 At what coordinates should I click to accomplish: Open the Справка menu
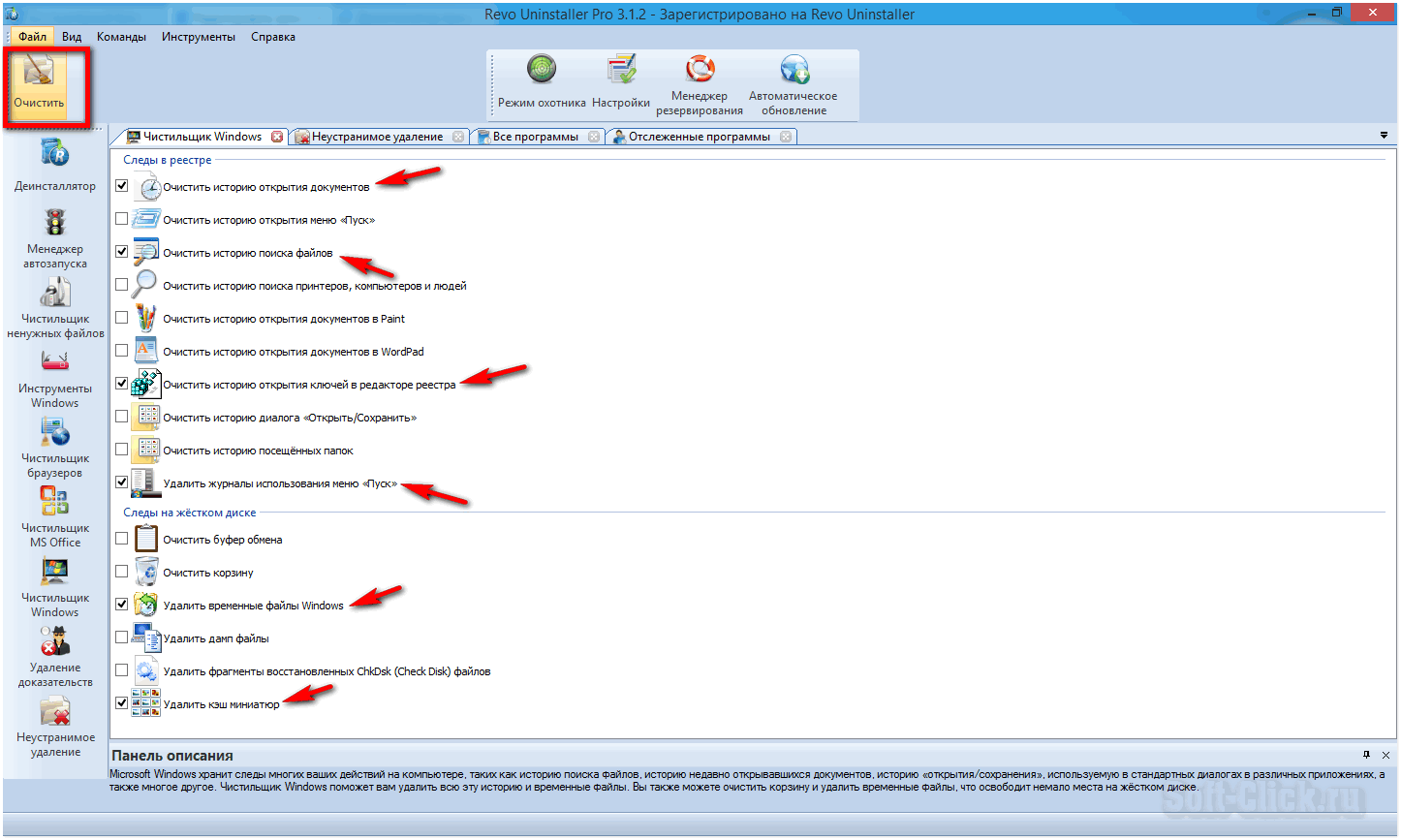pyautogui.click(x=273, y=37)
